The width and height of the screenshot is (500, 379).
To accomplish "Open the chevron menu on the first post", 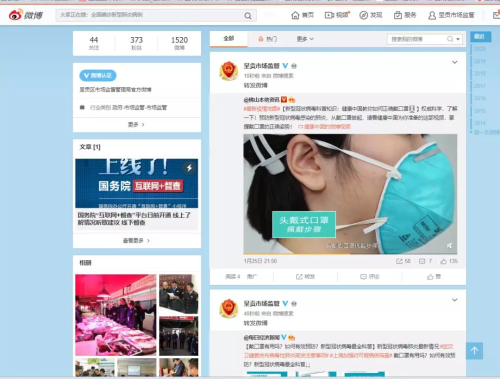I will [x=454, y=62].
